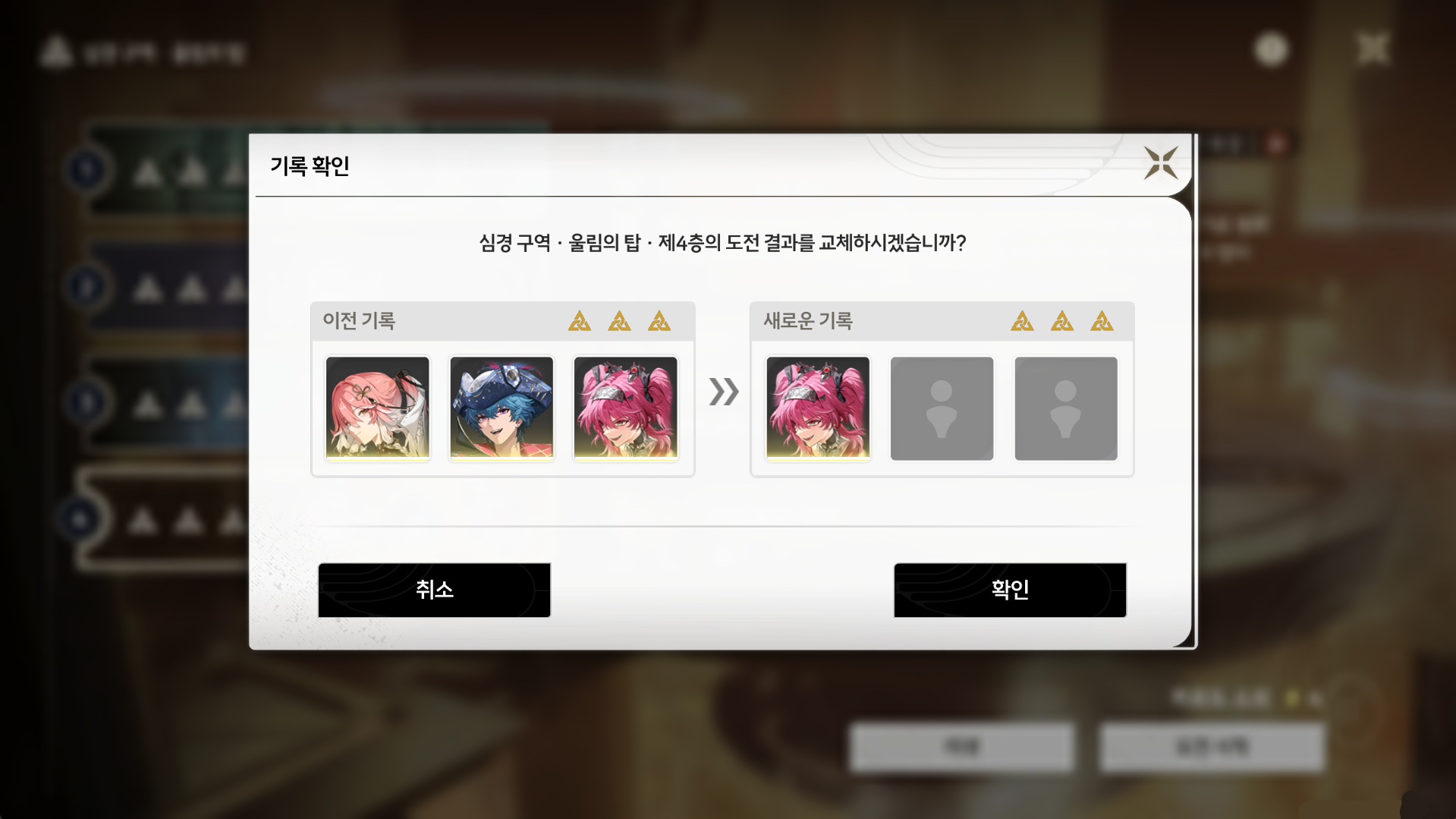Image resolution: width=1456 pixels, height=819 pixels.
Task: Click second gold crest in 이전 기록
Action: pos(619,321)
